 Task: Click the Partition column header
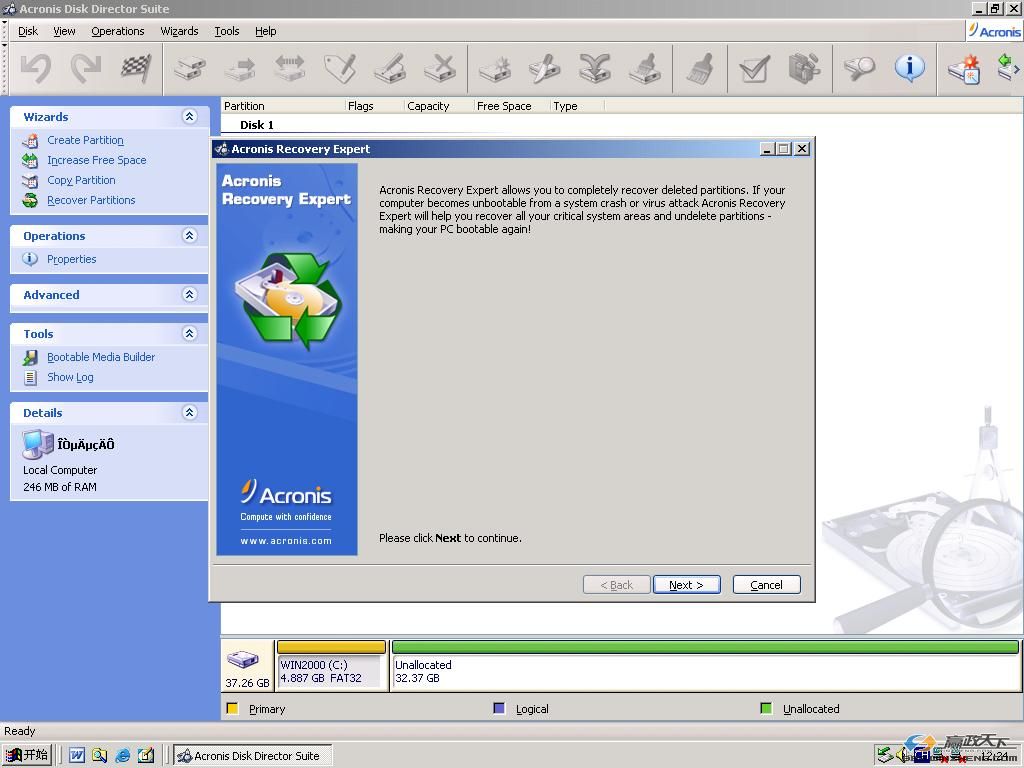pos(283,106)
